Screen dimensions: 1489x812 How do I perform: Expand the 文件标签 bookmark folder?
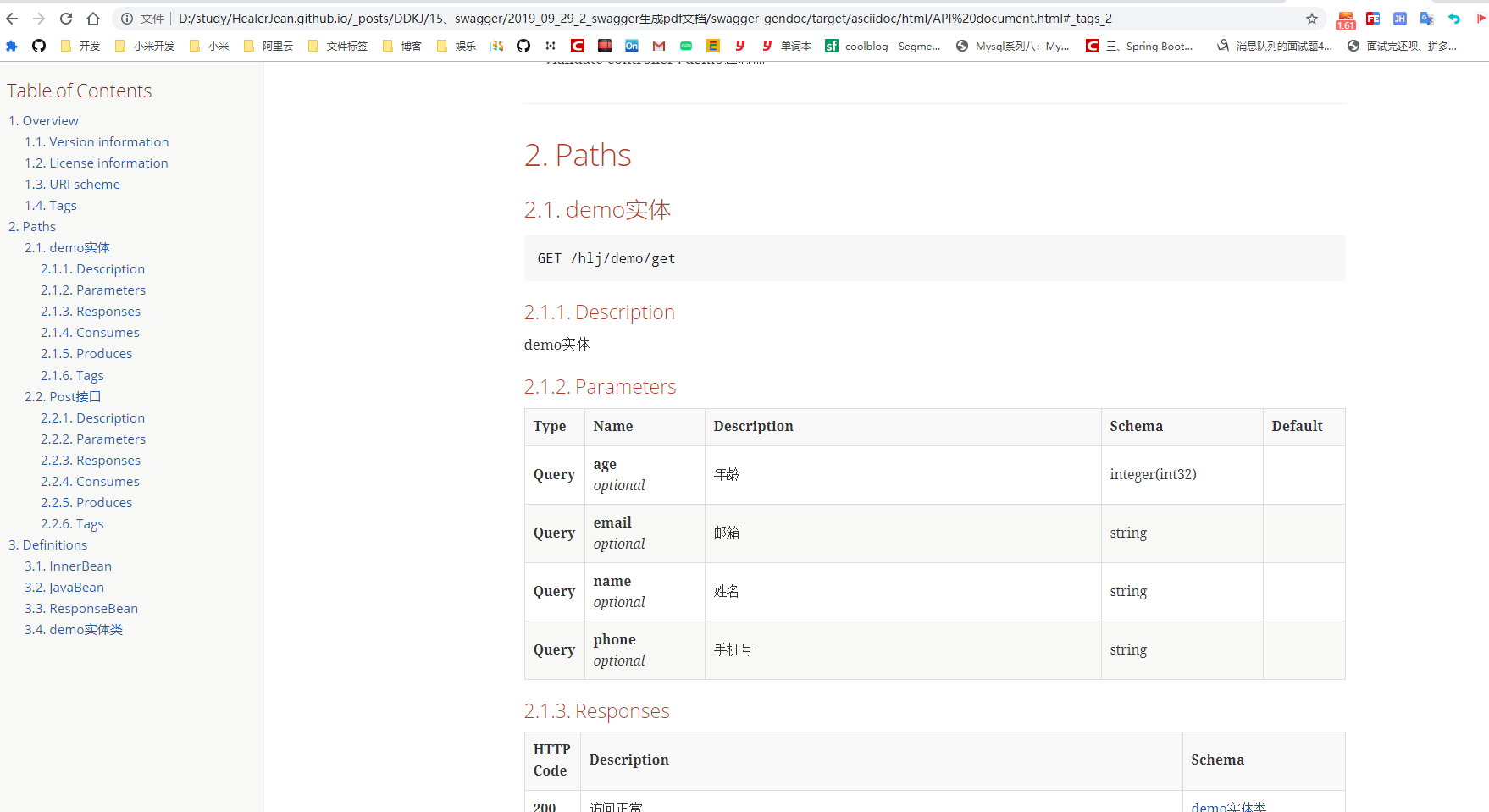338,46
